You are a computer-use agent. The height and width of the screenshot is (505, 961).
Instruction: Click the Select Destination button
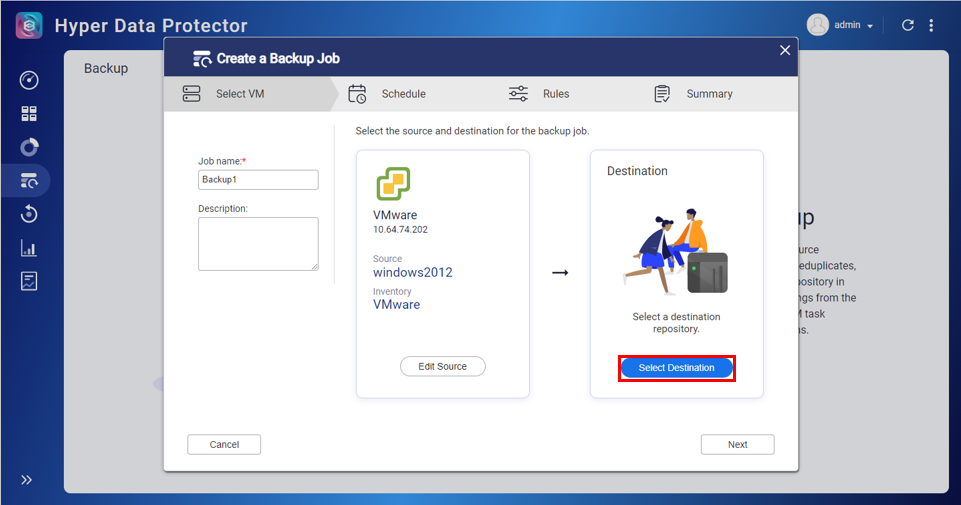tap(676, 368)
